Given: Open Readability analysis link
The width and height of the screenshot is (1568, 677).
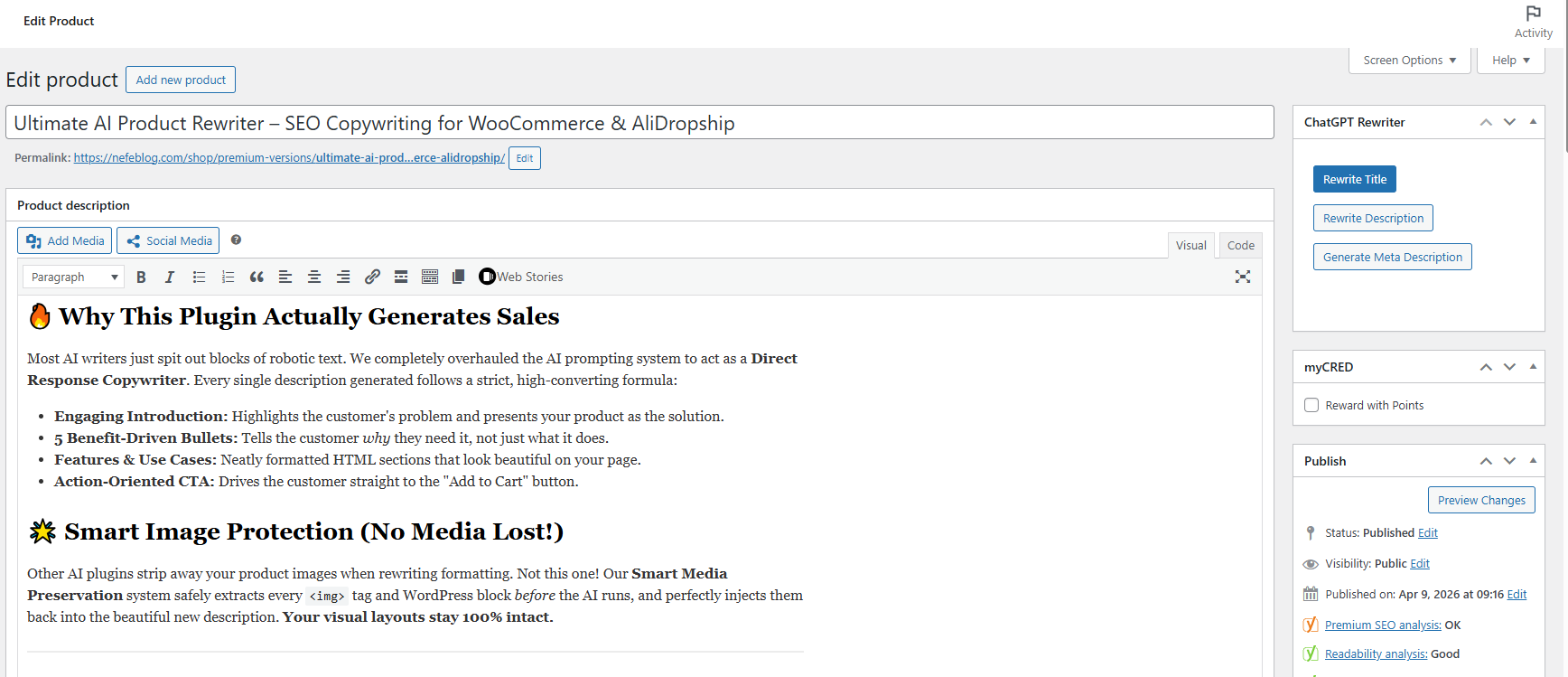Looking at the screenshot, I should (1377, 653).
